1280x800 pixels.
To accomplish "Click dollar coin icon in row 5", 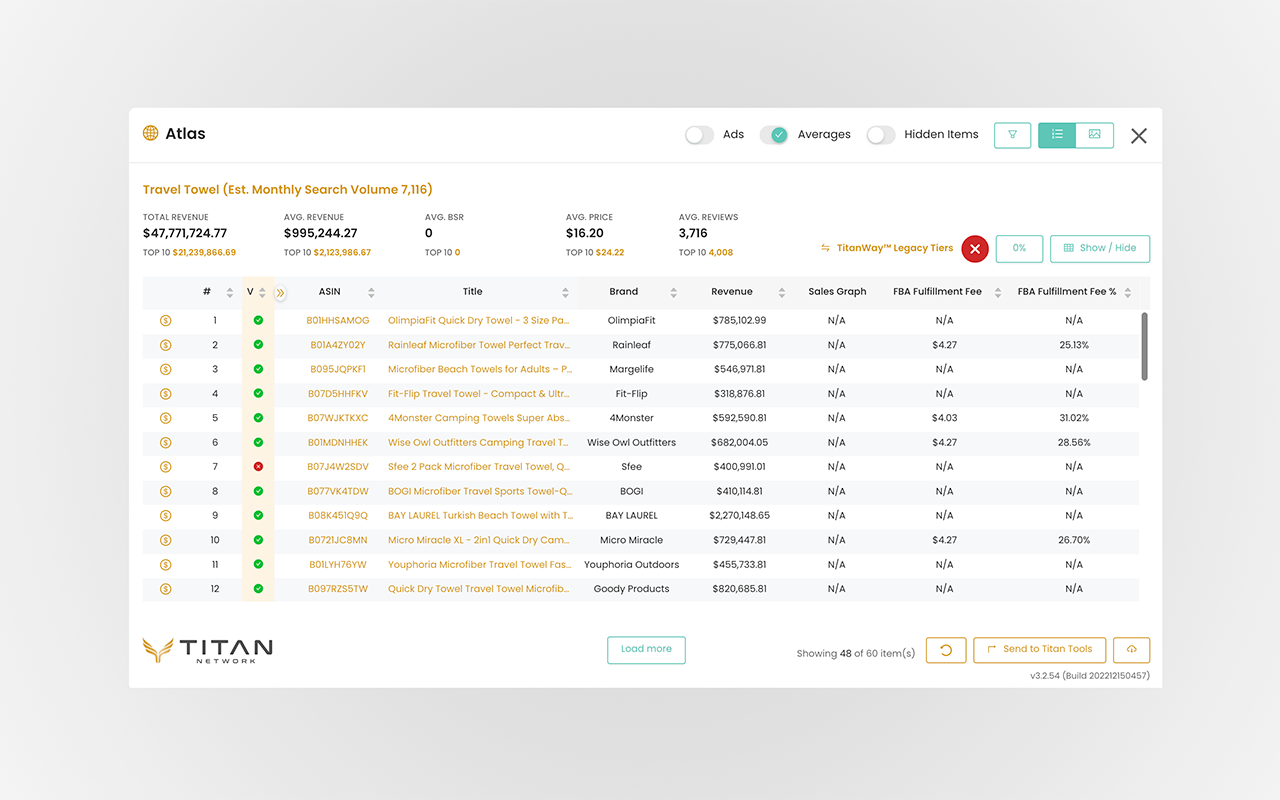I will [166, 418].
